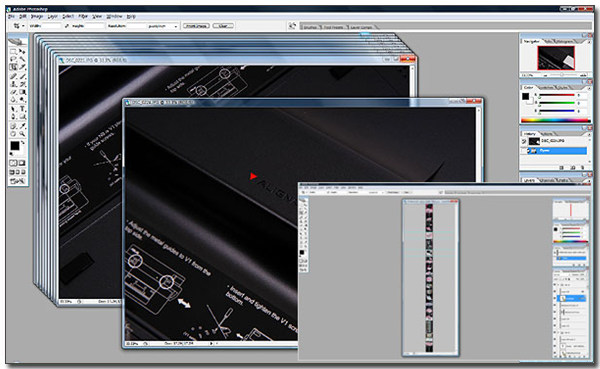Click the delete state trash icon in History panel
The width and height of the screenshot is (600, 369).
pos(583,168)
